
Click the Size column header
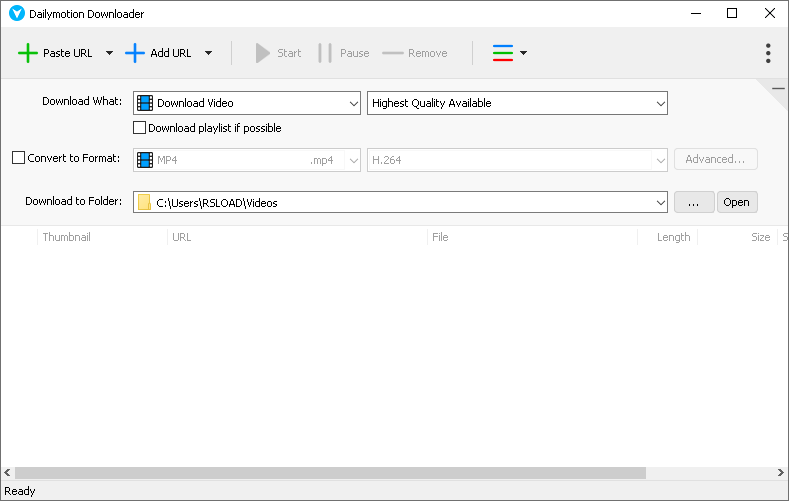738,237
